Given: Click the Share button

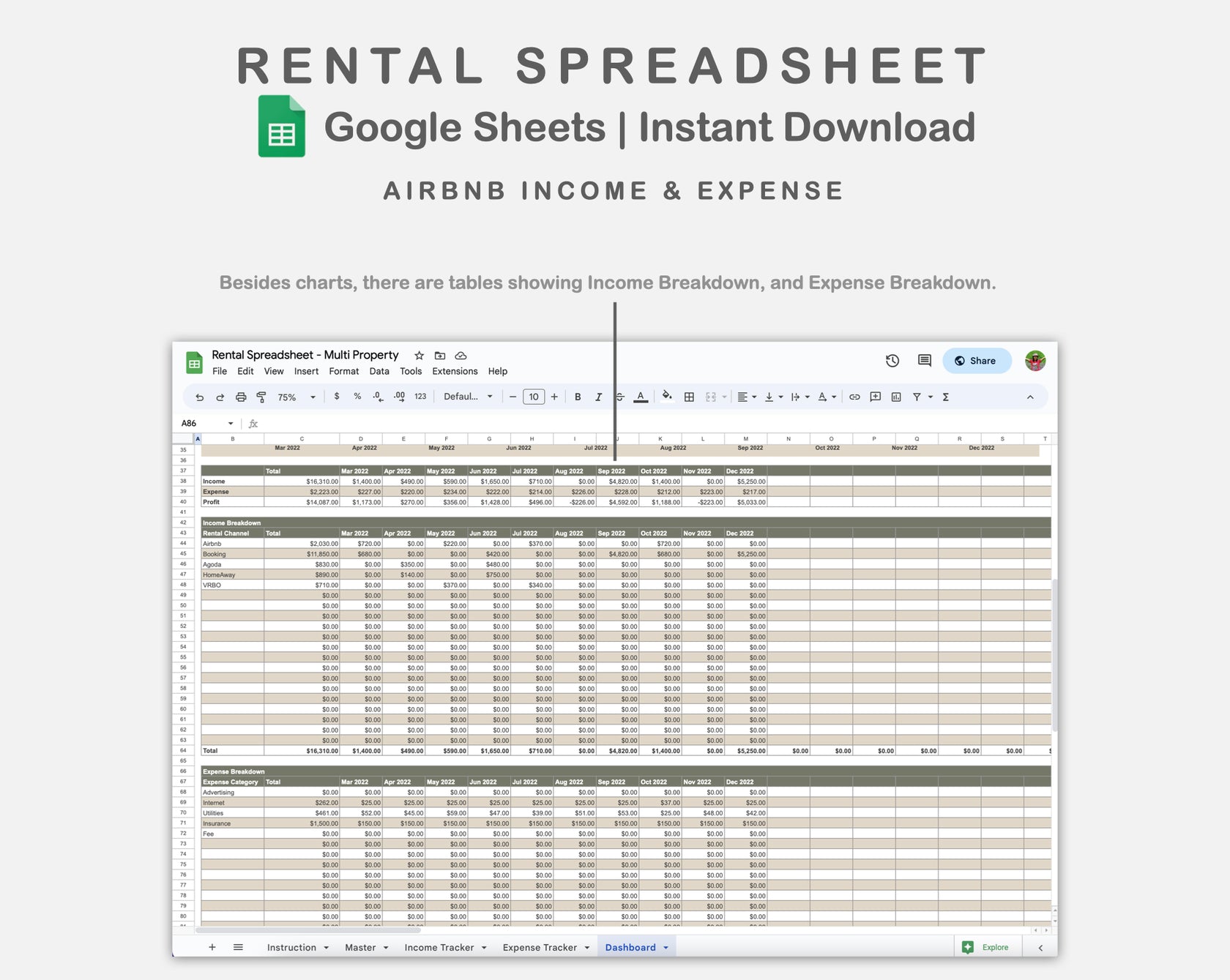Looking at the screenshot, I should tap(977, 360).
